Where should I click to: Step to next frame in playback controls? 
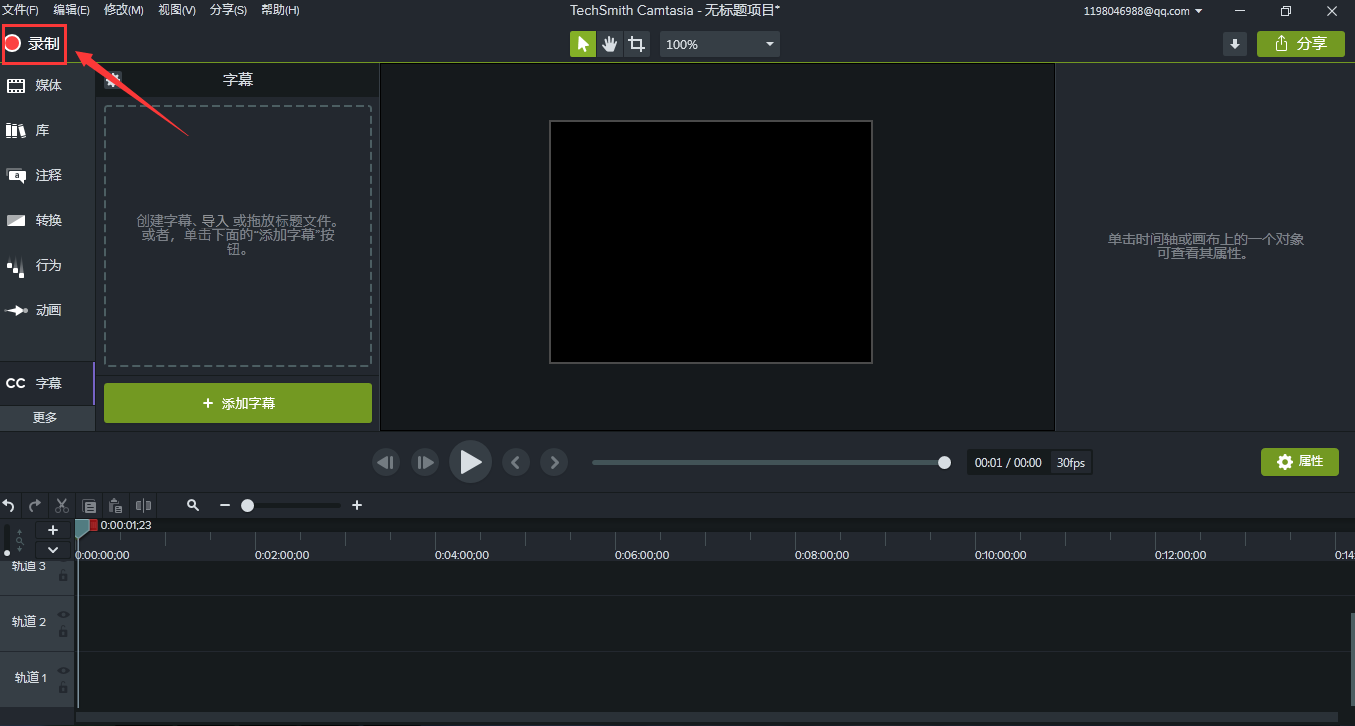(x=426, y=462)
